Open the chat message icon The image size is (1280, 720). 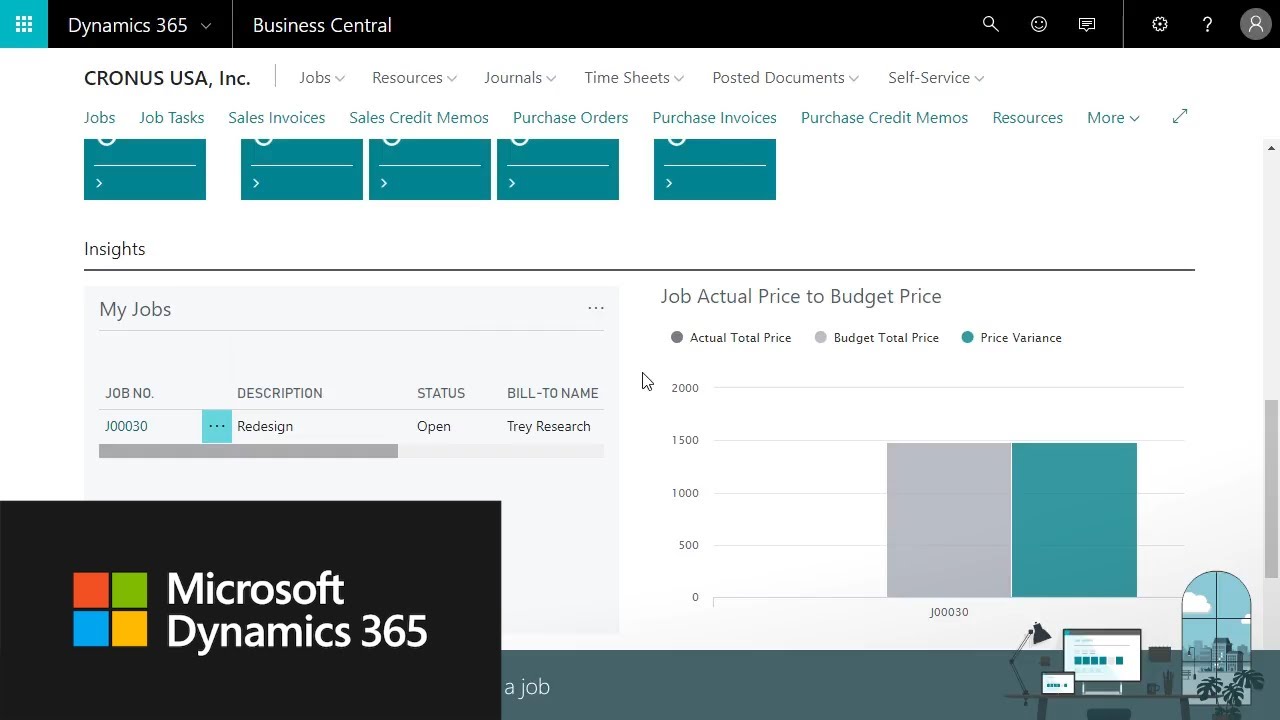pos(1087,24)
